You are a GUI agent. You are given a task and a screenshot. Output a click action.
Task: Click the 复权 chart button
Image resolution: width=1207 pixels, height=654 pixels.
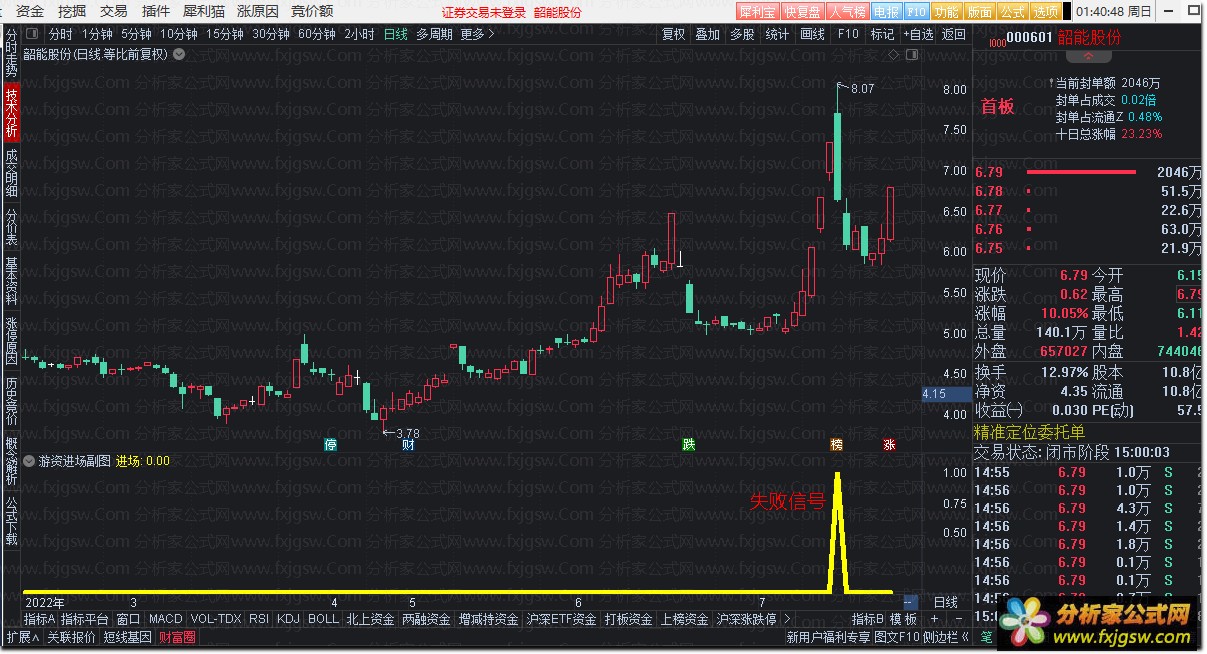click(x=674, y=34)
